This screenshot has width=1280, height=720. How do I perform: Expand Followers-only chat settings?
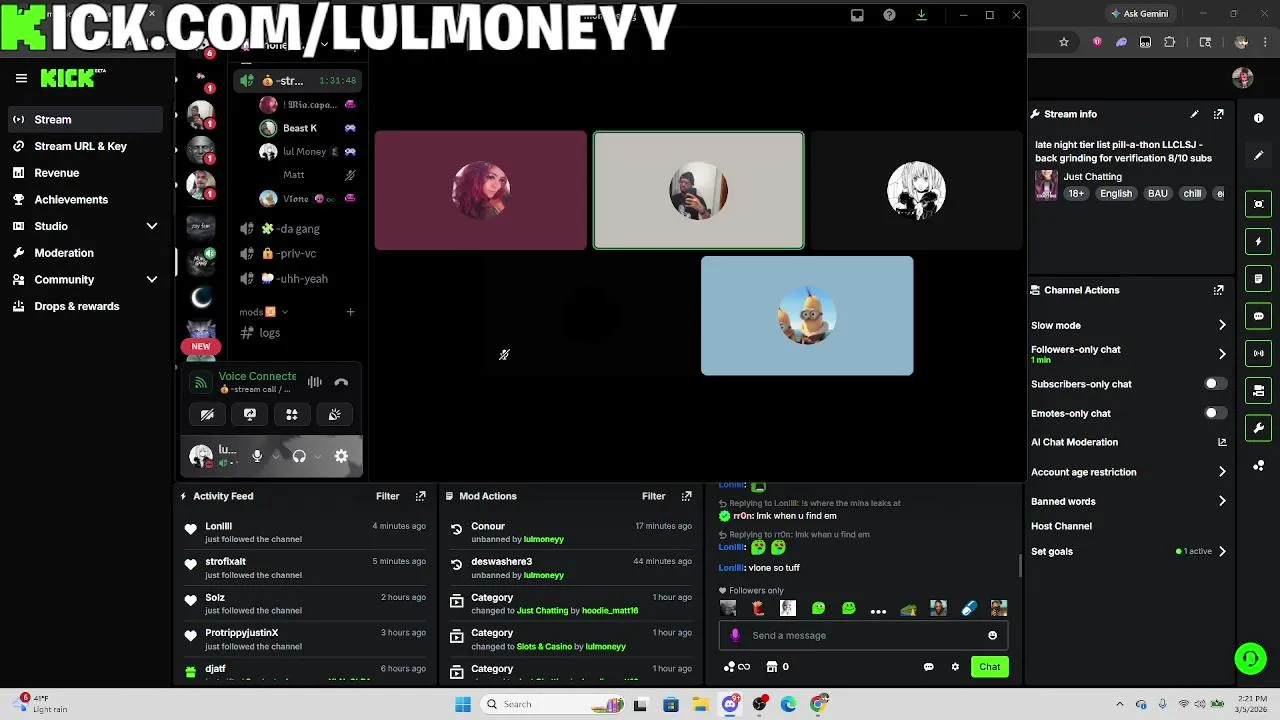pos(1222,354)
